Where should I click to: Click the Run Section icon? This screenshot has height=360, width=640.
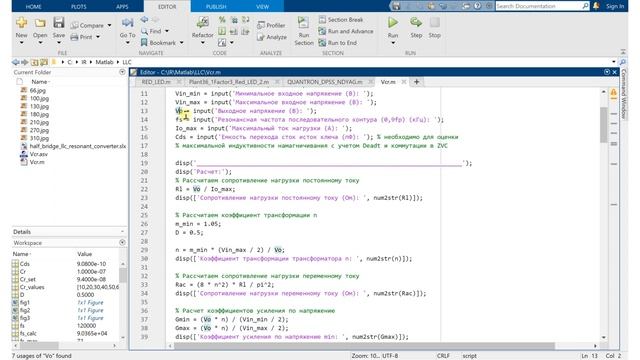[x=303, y=23]
